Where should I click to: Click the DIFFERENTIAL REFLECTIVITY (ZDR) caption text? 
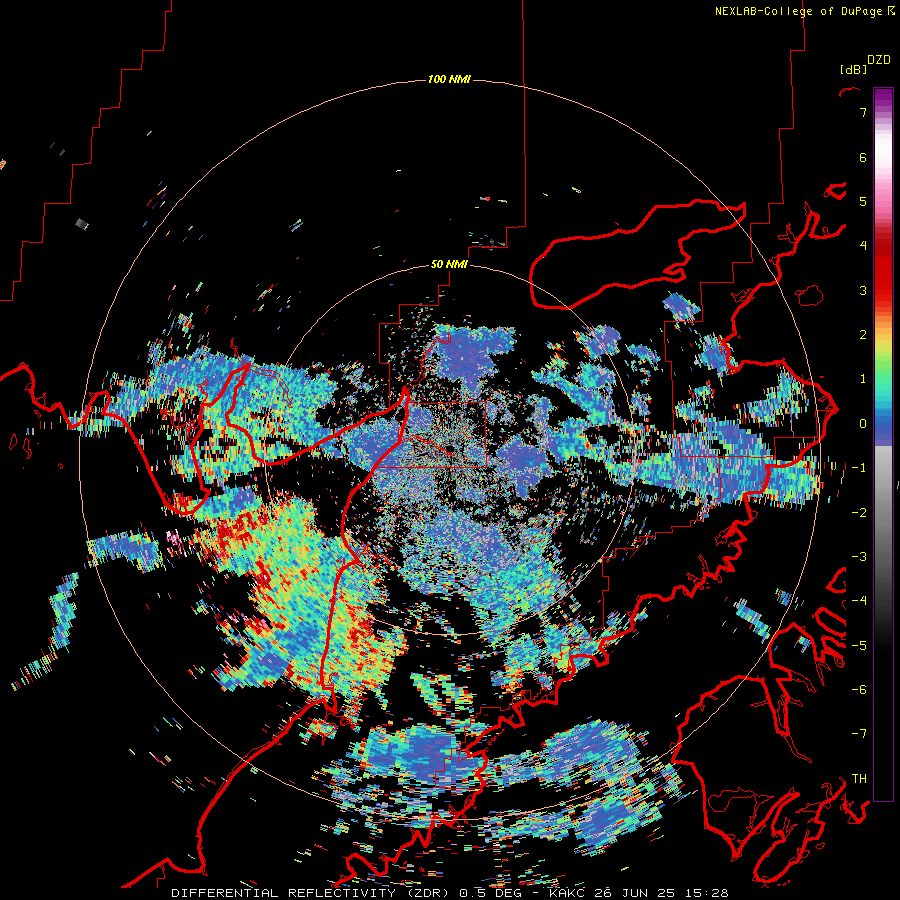tap(312, 893)
